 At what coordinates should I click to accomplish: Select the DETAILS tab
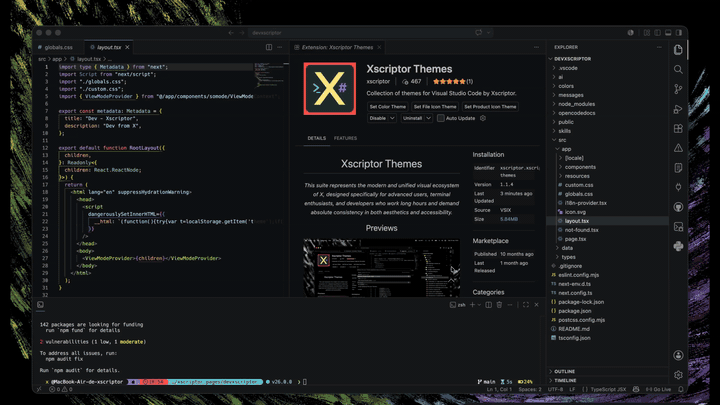pyautogui.click(x=316, y=138)
